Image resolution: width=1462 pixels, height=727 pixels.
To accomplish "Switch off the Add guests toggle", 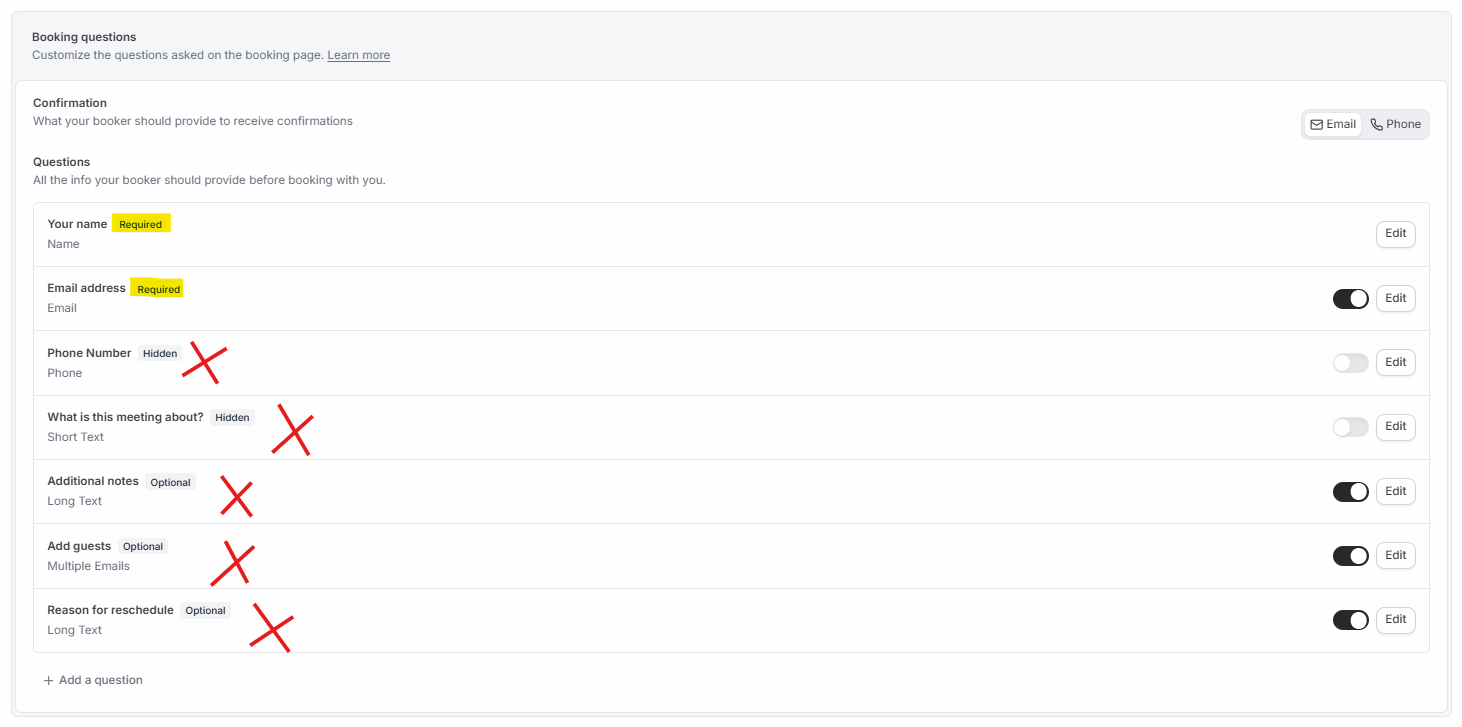I will point(1350,556).
